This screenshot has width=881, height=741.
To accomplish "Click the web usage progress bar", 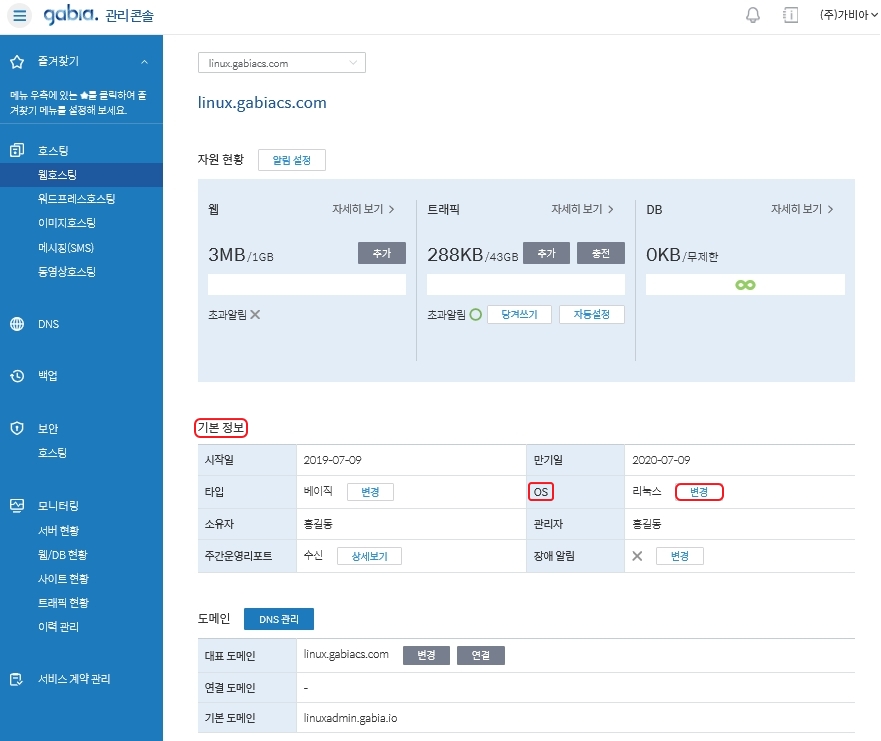I will tap(307, 285).
